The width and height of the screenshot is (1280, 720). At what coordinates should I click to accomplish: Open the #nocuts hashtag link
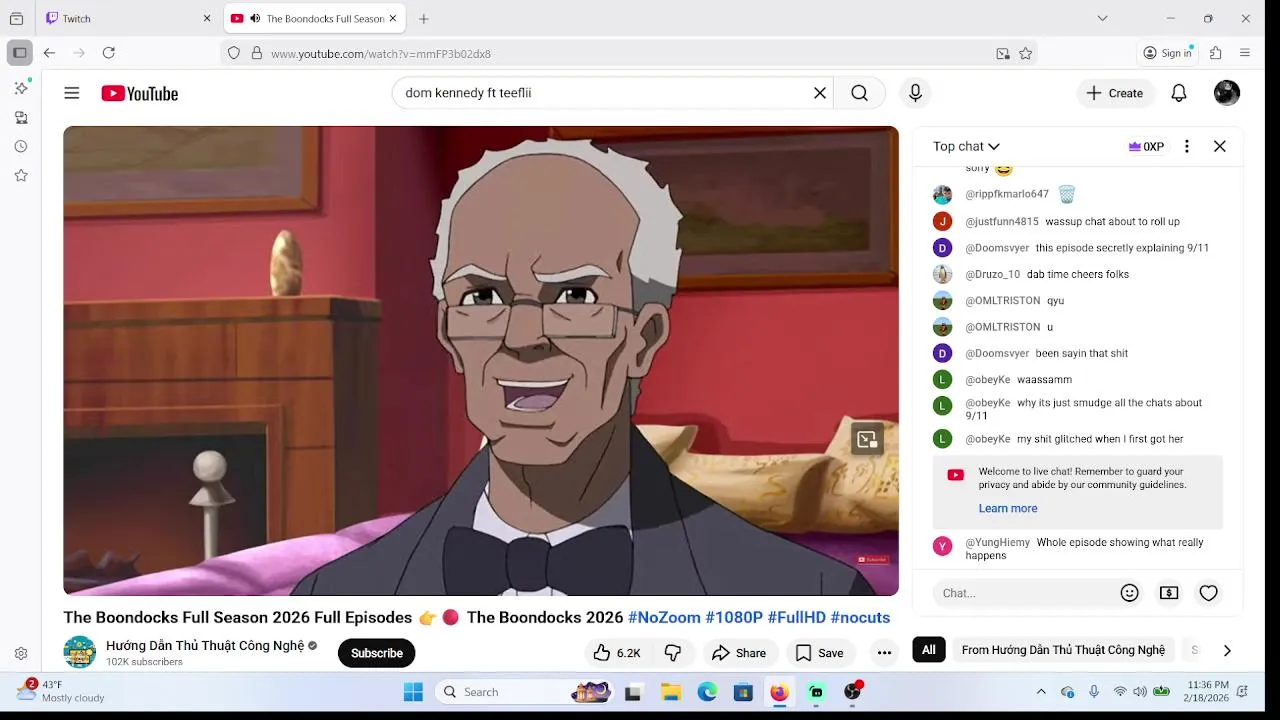pyautogui.click(x=860, y=617)
